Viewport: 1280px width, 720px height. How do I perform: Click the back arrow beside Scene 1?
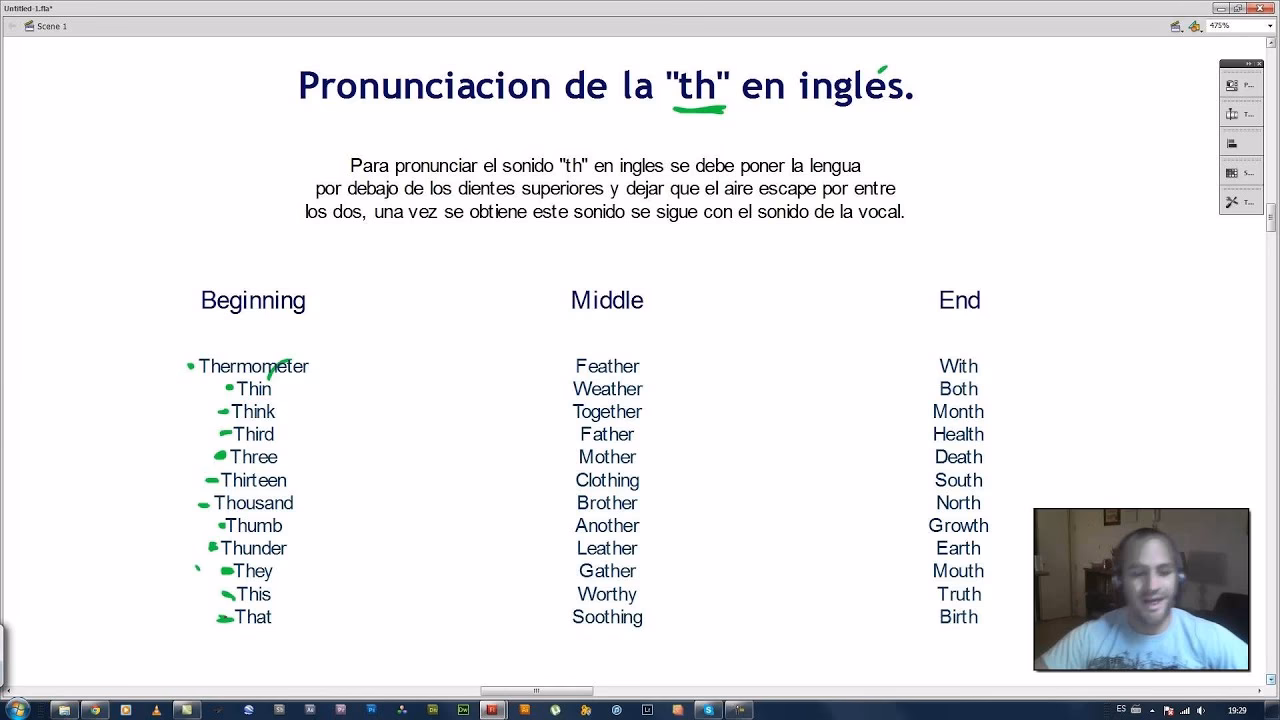click(12, 26)
